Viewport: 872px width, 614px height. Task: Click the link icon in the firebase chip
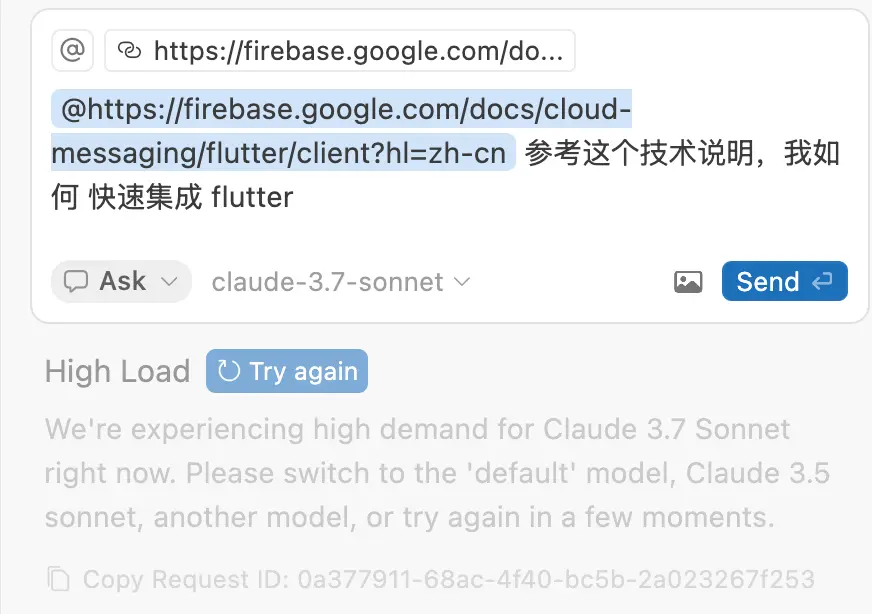click(x=130, y=51)
